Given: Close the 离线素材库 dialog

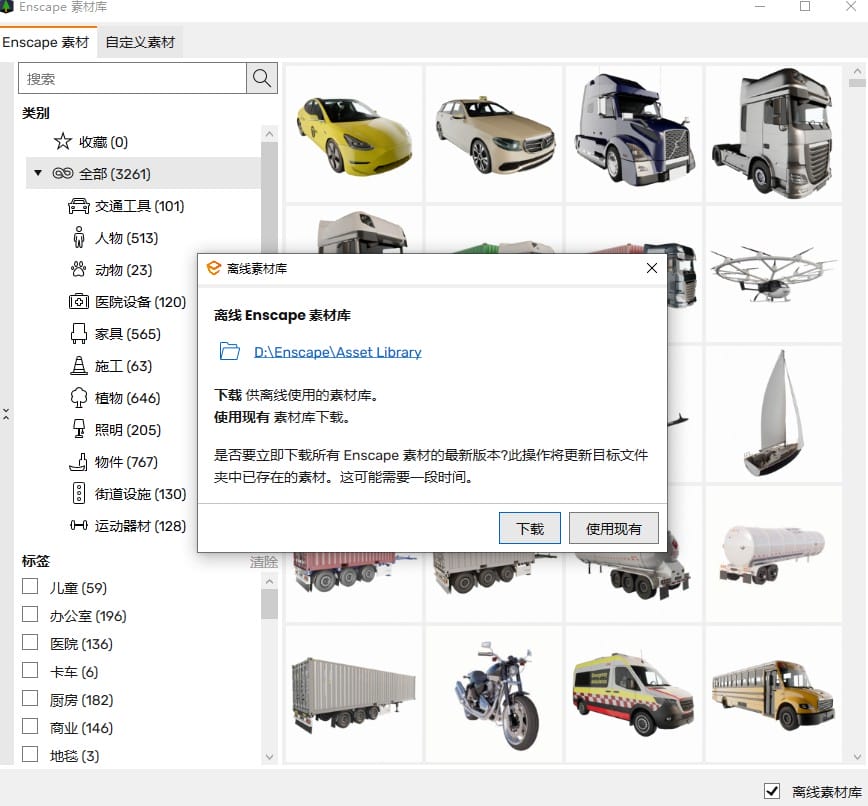Looking at the screenshot, I should [x=652, y=268].
